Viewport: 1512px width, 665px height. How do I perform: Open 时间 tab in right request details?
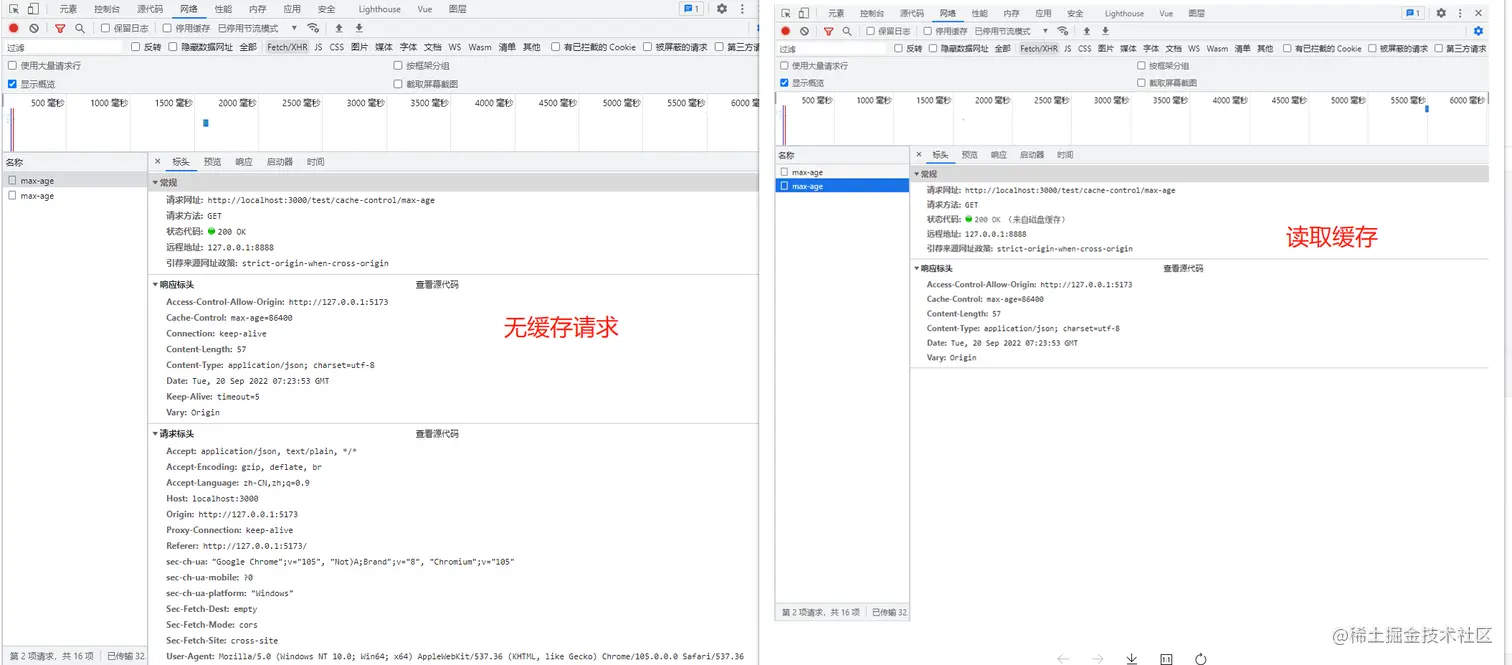[1065, 155]
